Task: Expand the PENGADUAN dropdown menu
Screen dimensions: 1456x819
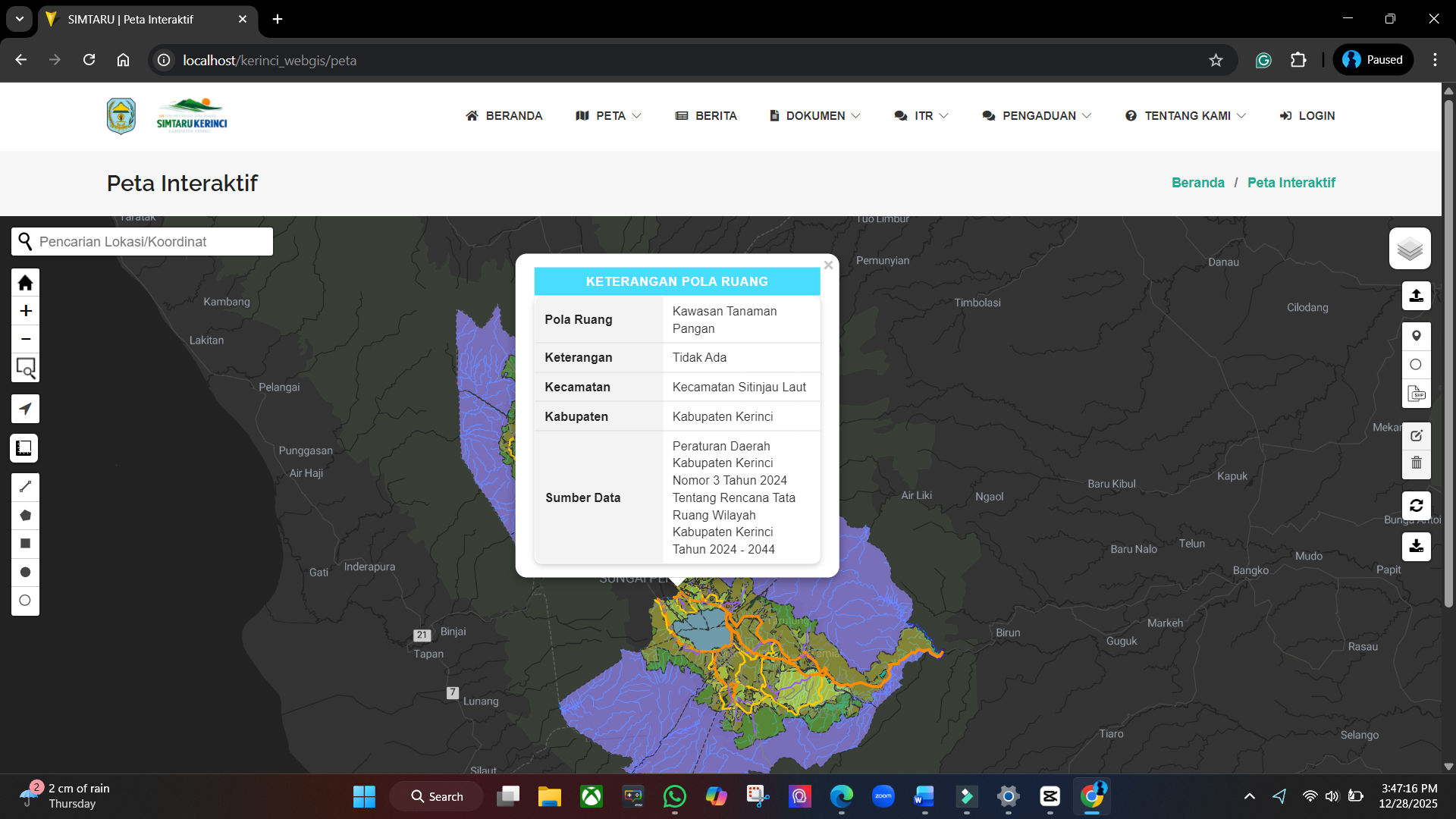Action: point(1037,116)
